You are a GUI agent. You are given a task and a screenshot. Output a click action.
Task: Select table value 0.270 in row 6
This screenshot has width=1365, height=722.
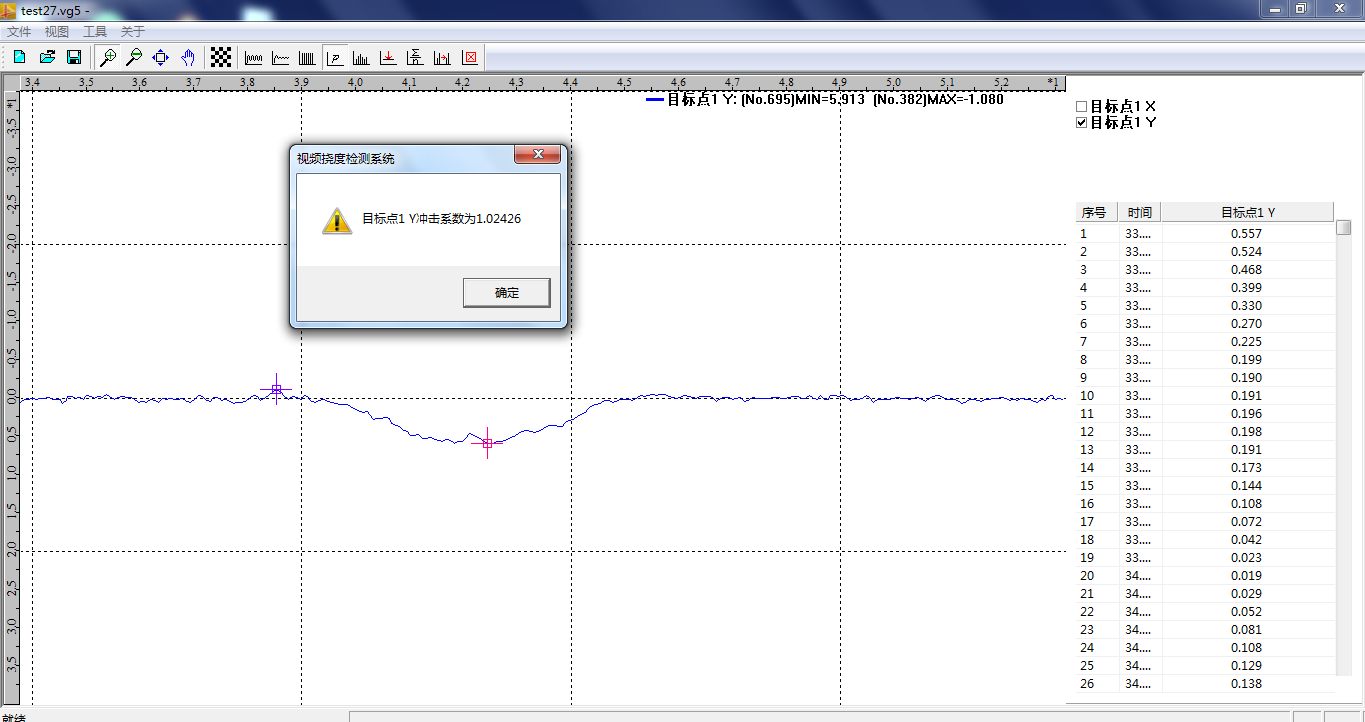pos(1246,324)
